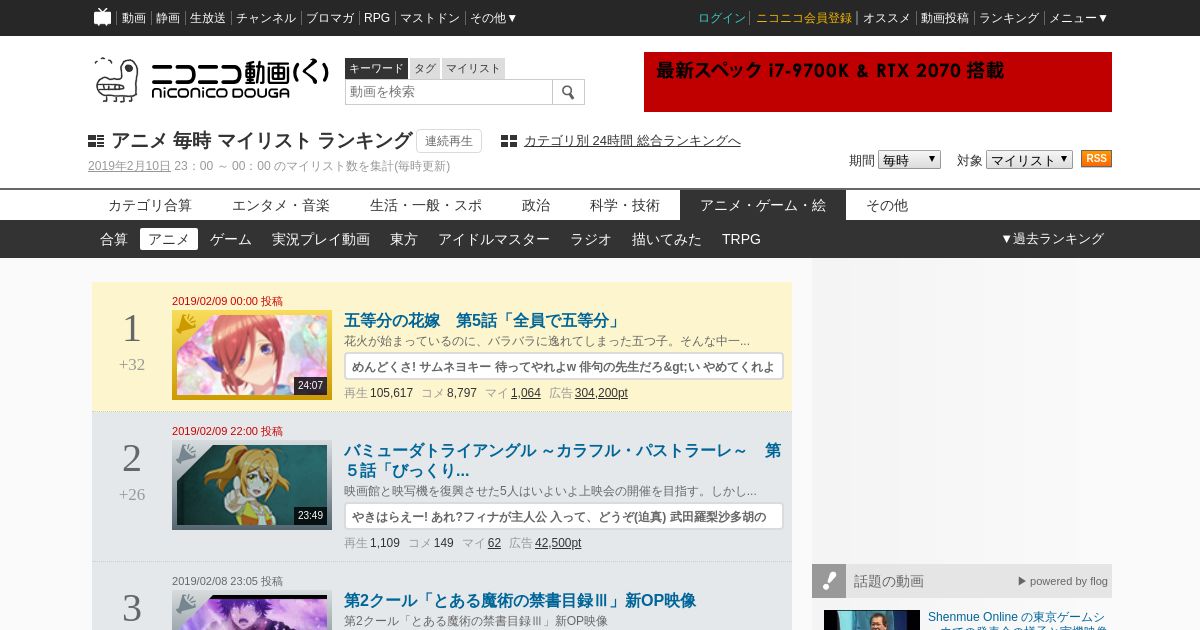Switch to エンタメ・音楽 tab
Screen dimensions: 1200x630
coord(281,205)
